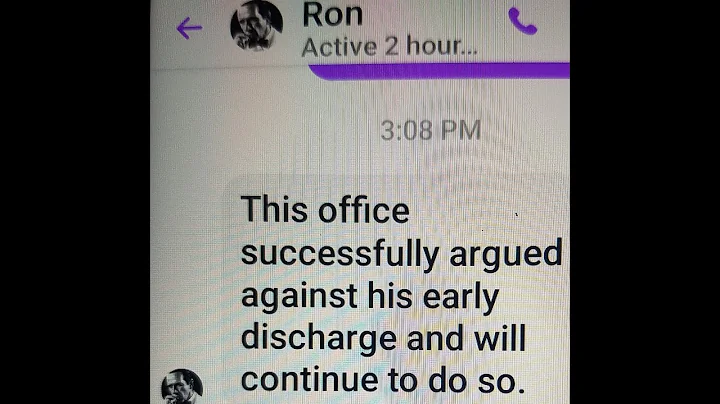Tap the small sender avatar beside the message
Screen dimensions: 720x404
tap(182, 387)
